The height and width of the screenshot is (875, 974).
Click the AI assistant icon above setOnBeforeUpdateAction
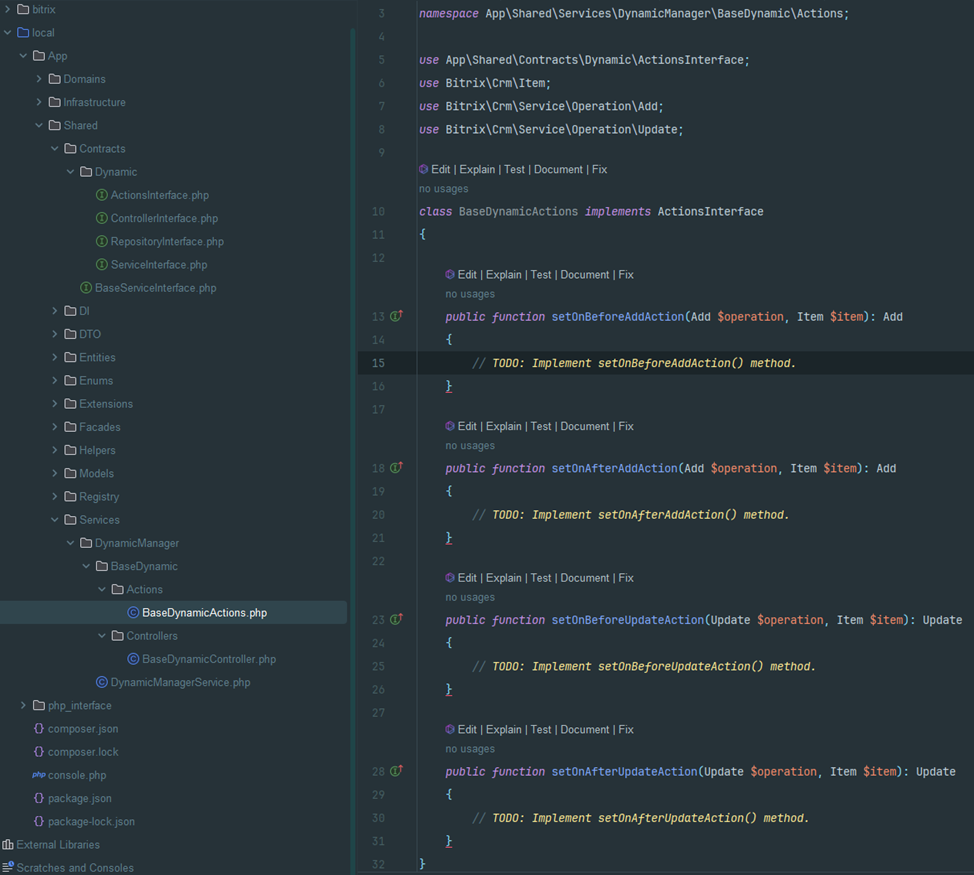[450, 578]
